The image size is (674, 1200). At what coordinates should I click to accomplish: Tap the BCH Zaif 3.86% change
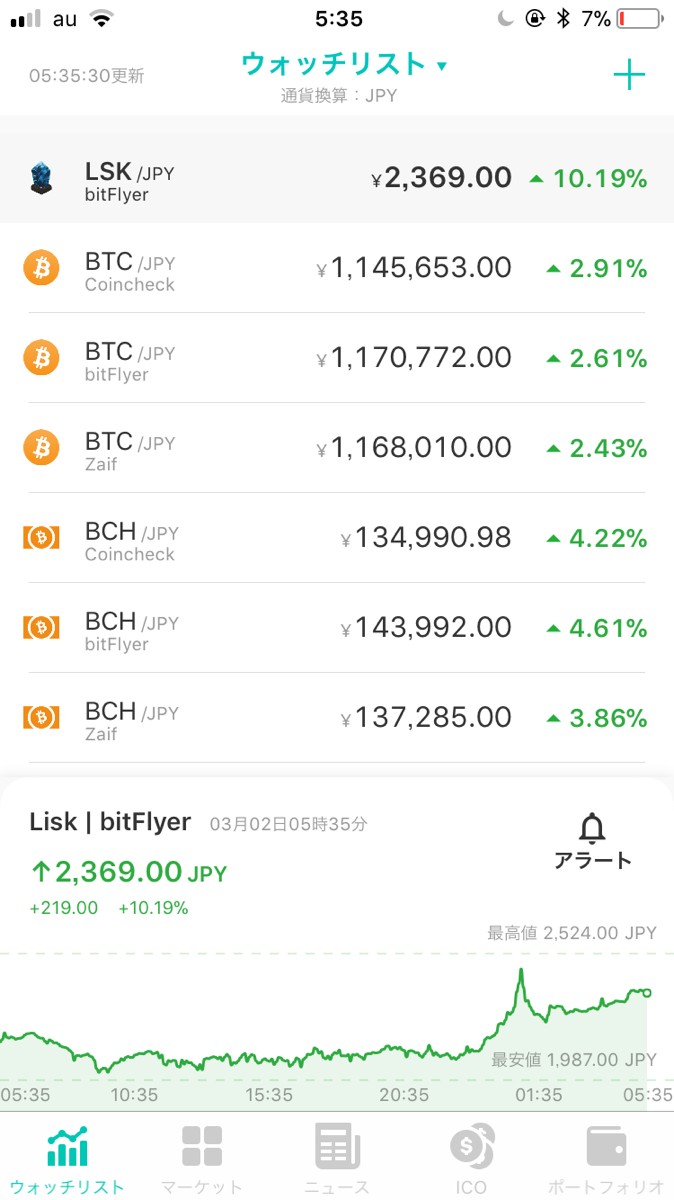point(597,718)
